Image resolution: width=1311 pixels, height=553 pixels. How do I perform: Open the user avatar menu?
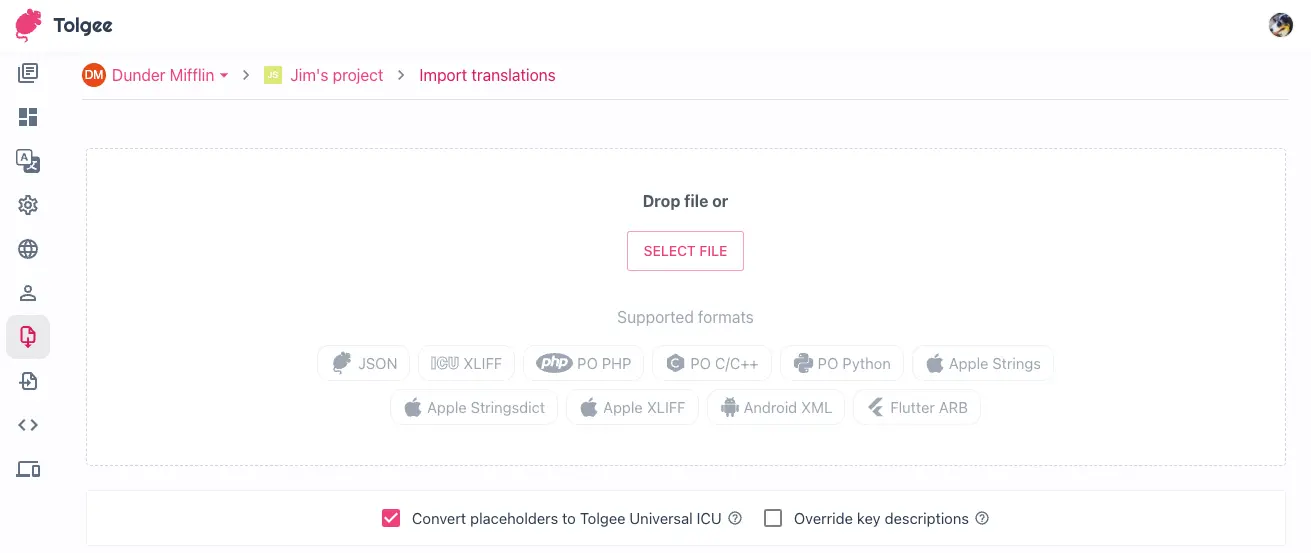point(1280,25)
